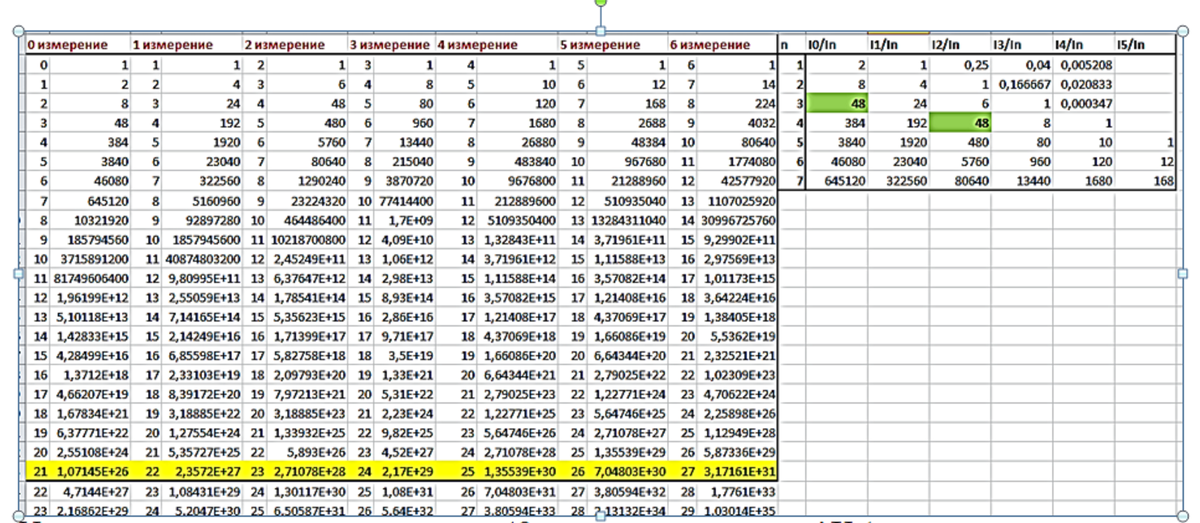Select the cell containing 1,08431E+29
Screen dimensions: 1200x523
coord(204,492)
